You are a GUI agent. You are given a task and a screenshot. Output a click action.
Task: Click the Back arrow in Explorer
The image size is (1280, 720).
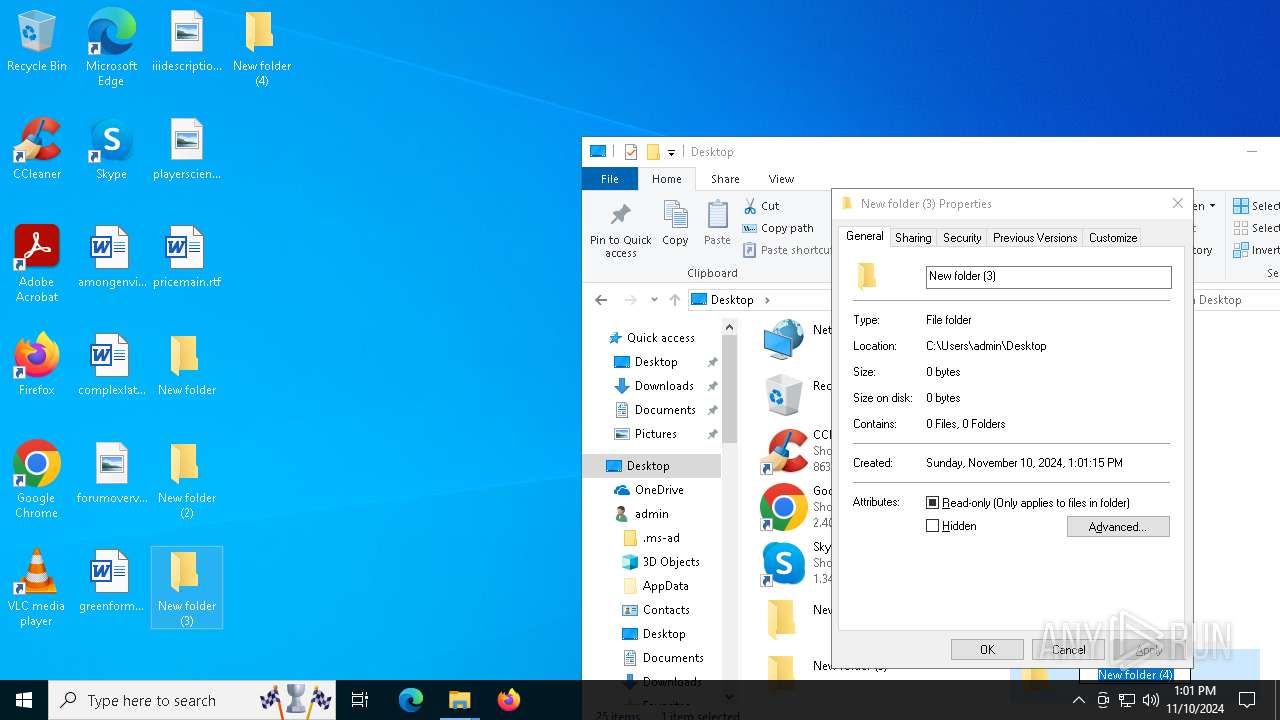601,300
